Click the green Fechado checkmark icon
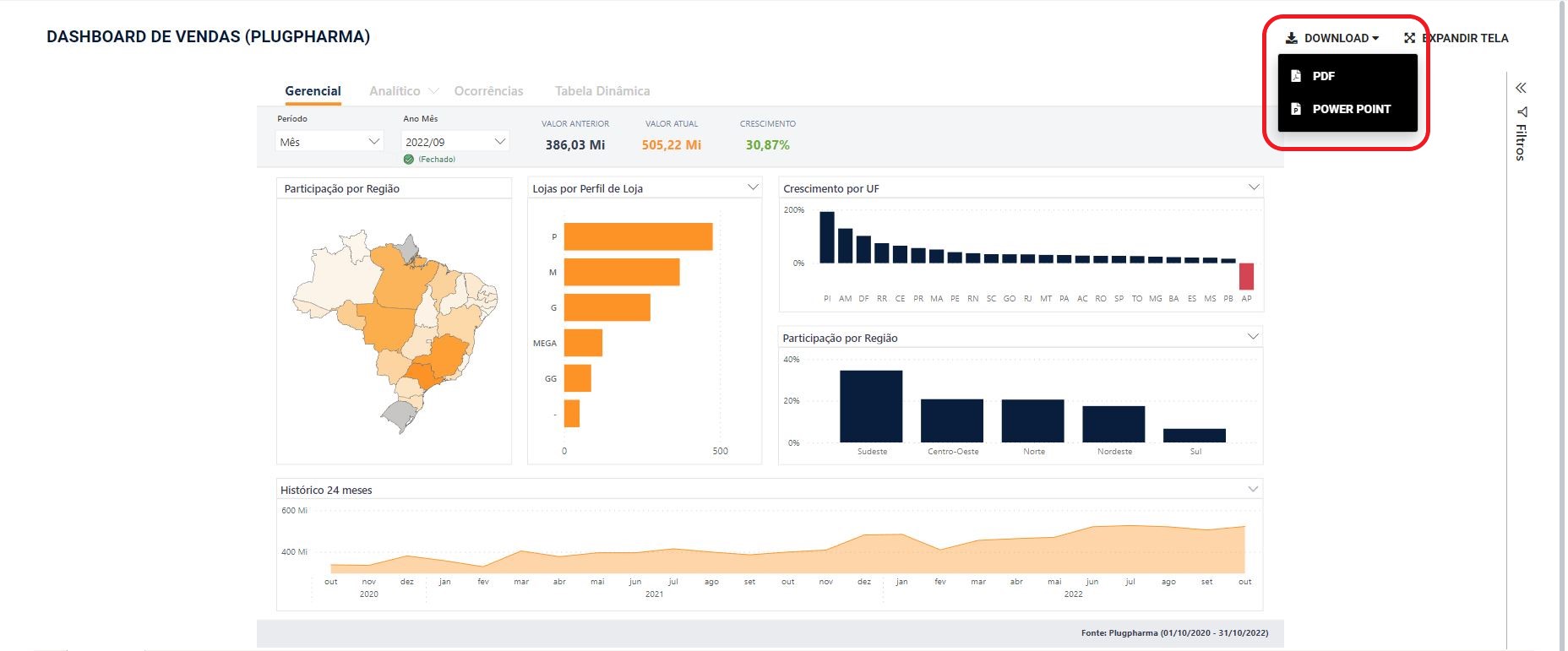 pyautogui.click(x=409, y=160)
